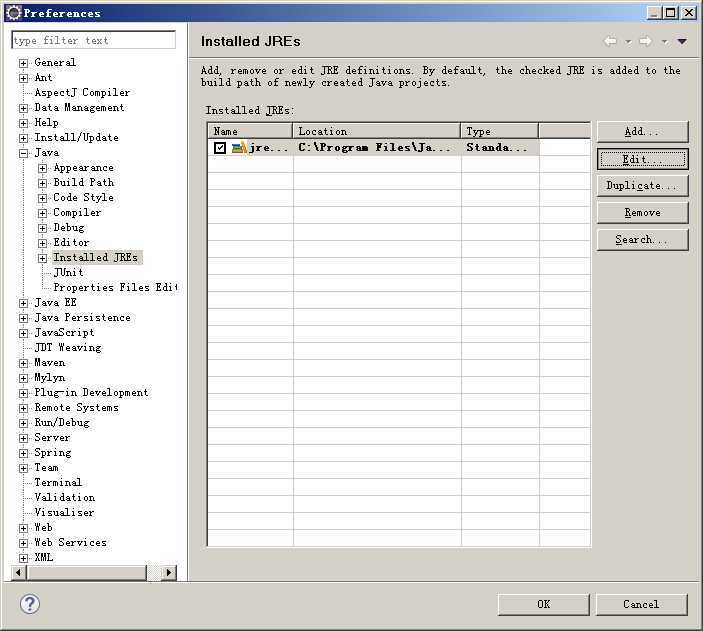Select Run/Debug in the tree
The image size is (703, 631).
click(x=62, y=422)
